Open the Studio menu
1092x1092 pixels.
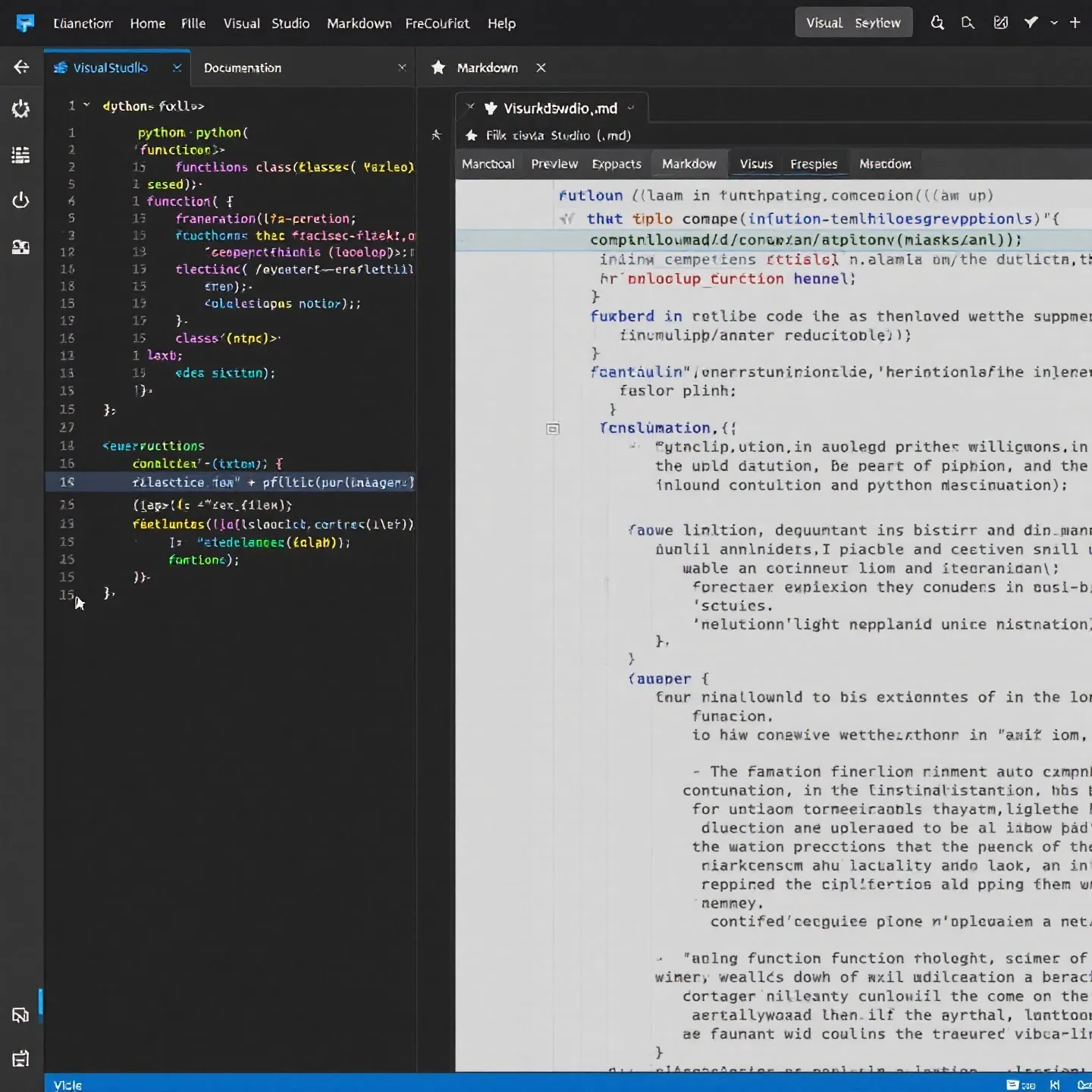click(x=290, y=24)
